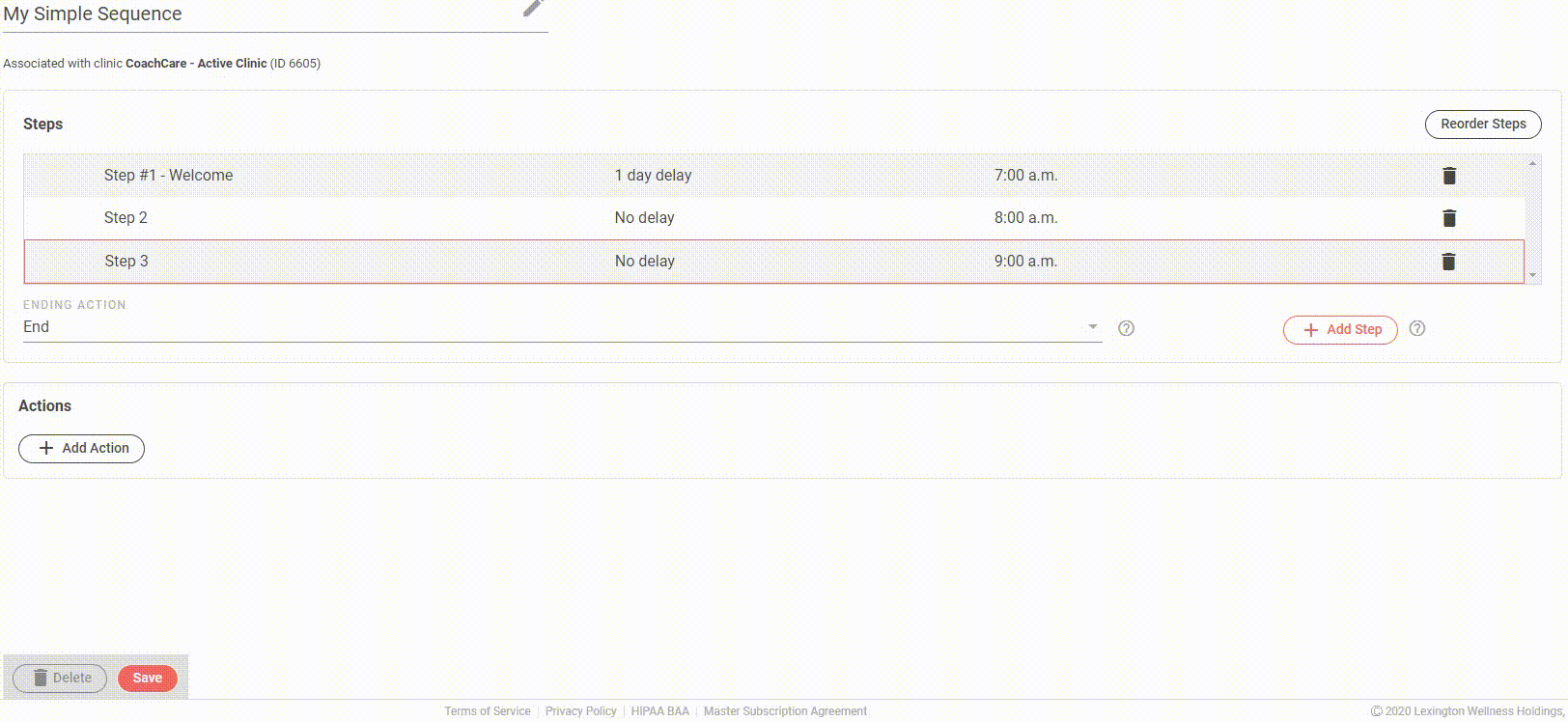Click the Reorder Steps button
This screenshot has width=1568, height=722.
1483,124
